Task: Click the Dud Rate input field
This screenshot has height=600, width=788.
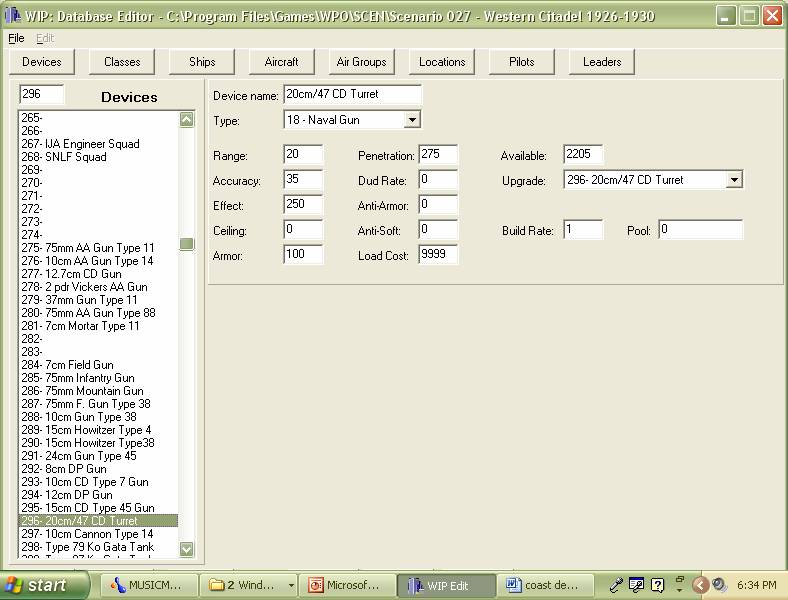Action: (438, 179)
